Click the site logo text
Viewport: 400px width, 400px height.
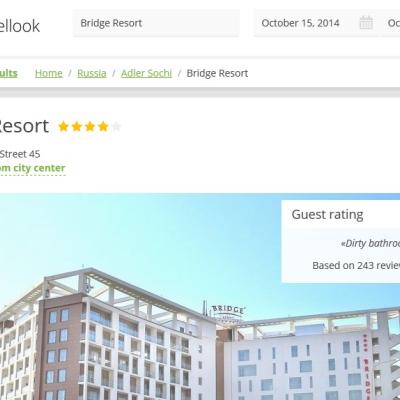19,26
